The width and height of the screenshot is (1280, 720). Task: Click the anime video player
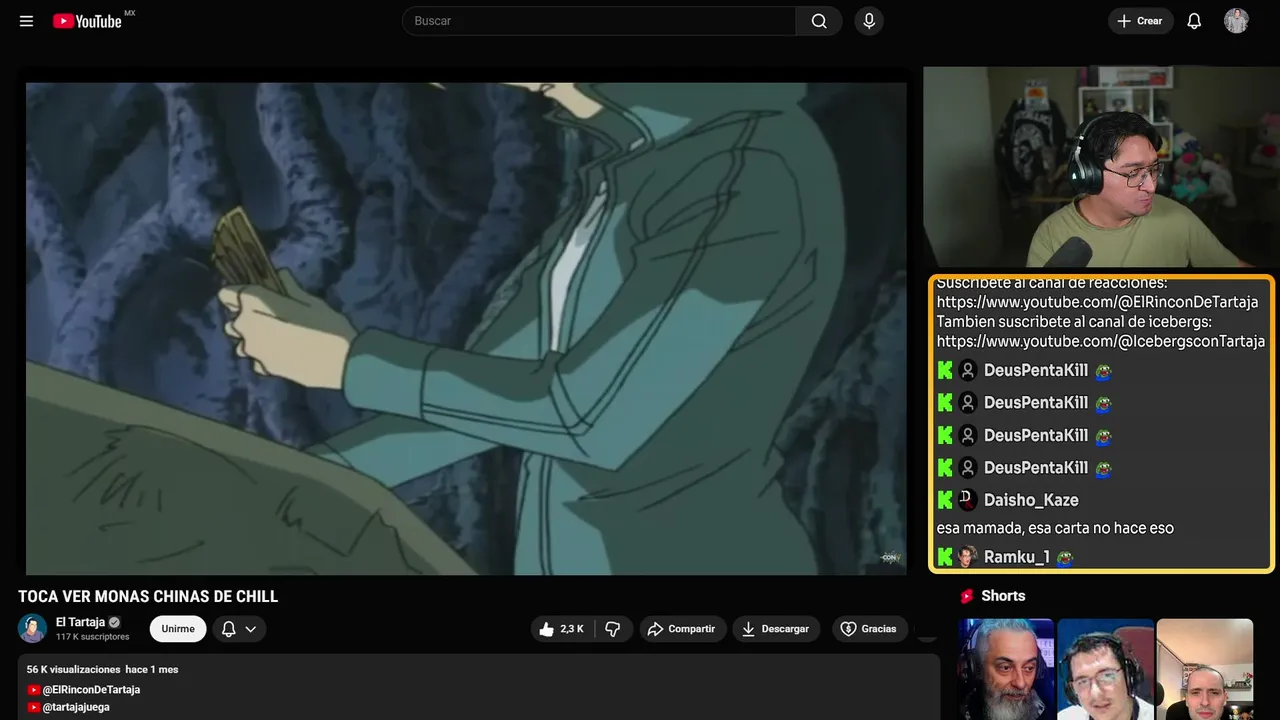pyautogui.click(x=466, y=328)
